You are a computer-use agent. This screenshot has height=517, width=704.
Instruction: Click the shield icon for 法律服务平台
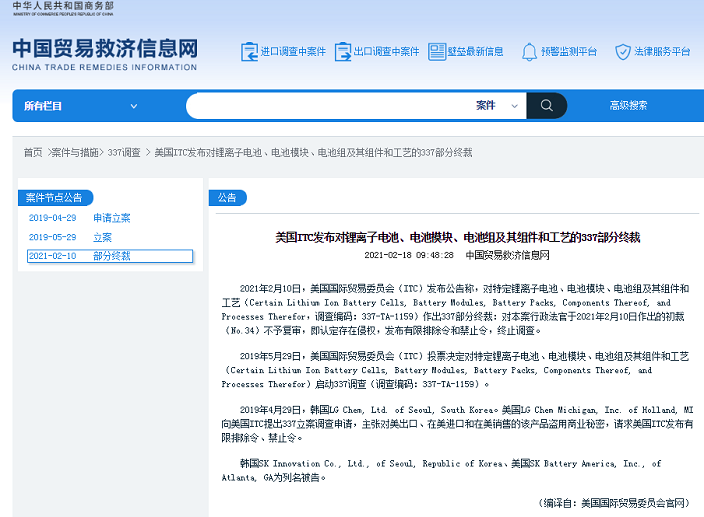click(623, 52)
